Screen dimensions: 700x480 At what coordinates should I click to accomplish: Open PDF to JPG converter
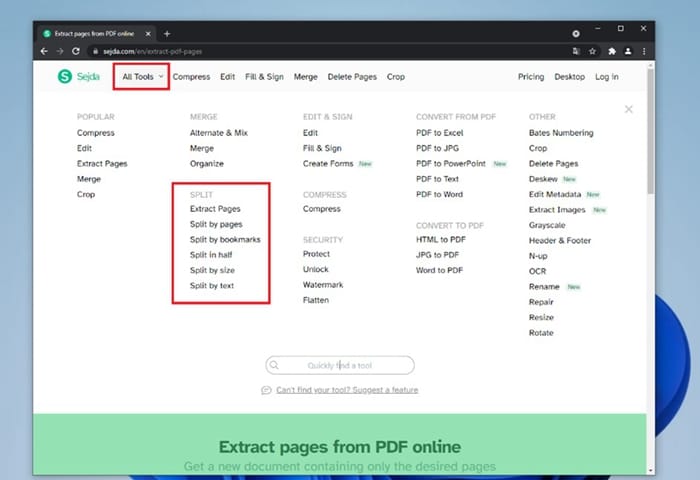click(438, 148)
